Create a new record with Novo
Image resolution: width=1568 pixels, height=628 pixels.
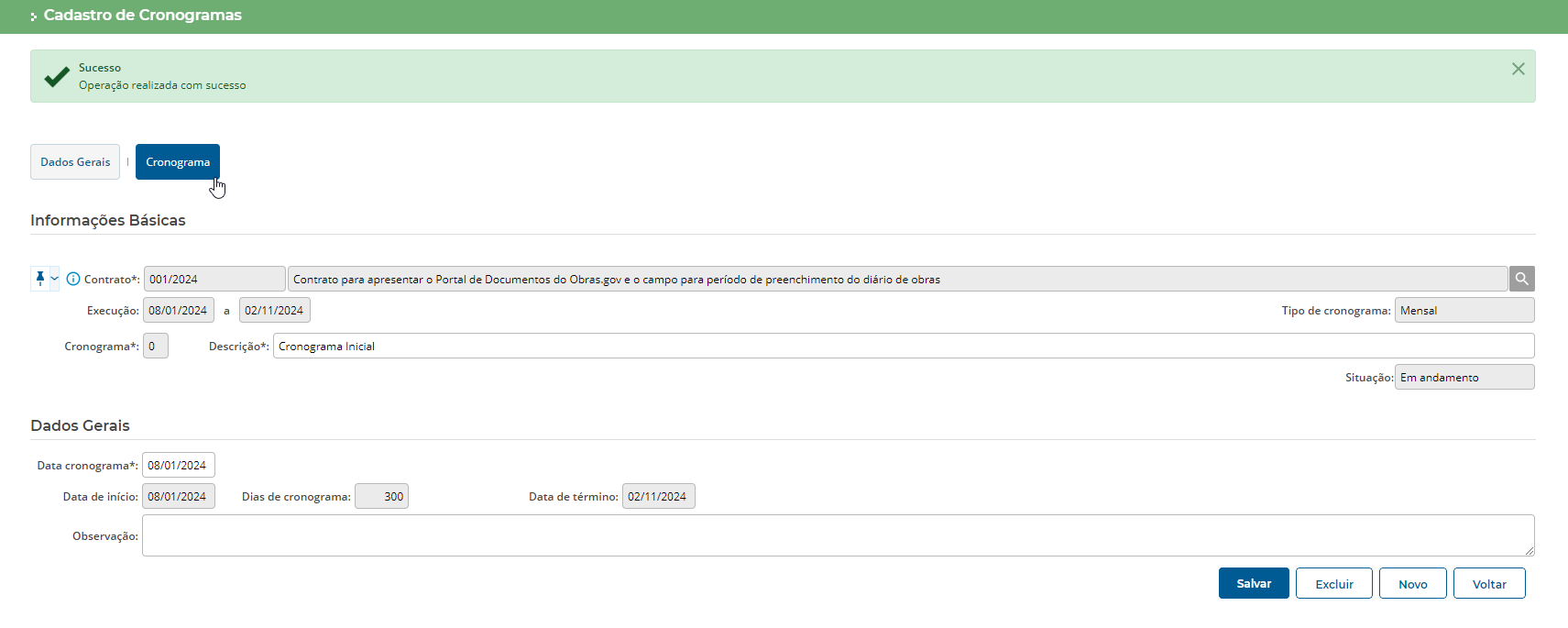1412,584
